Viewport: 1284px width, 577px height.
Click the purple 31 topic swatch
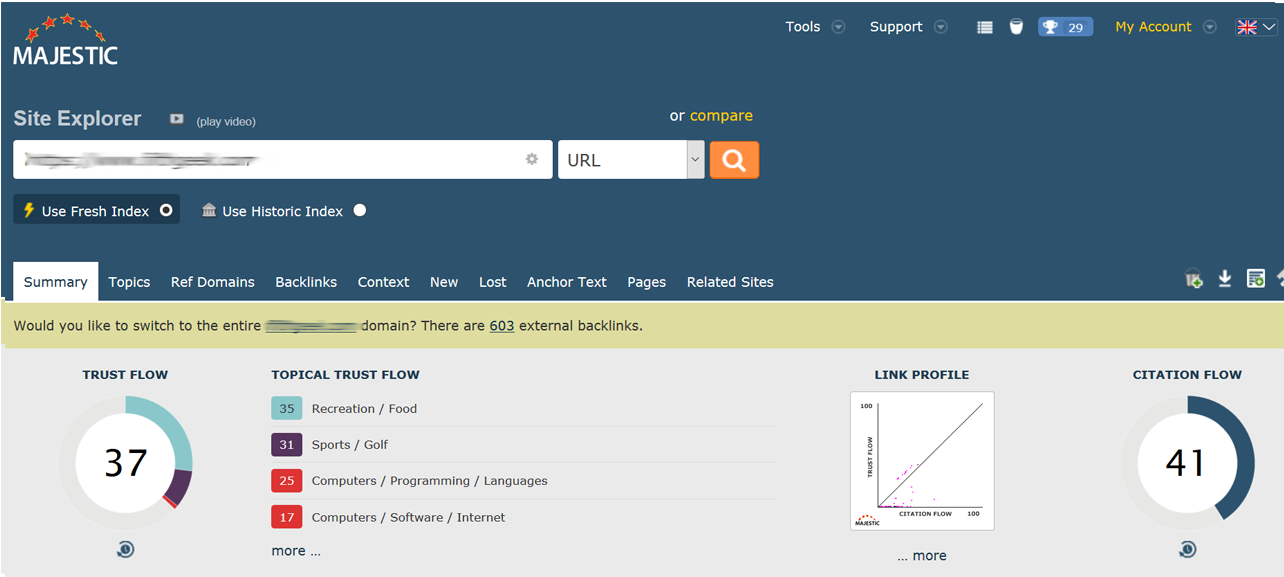[x=287, y=444]
